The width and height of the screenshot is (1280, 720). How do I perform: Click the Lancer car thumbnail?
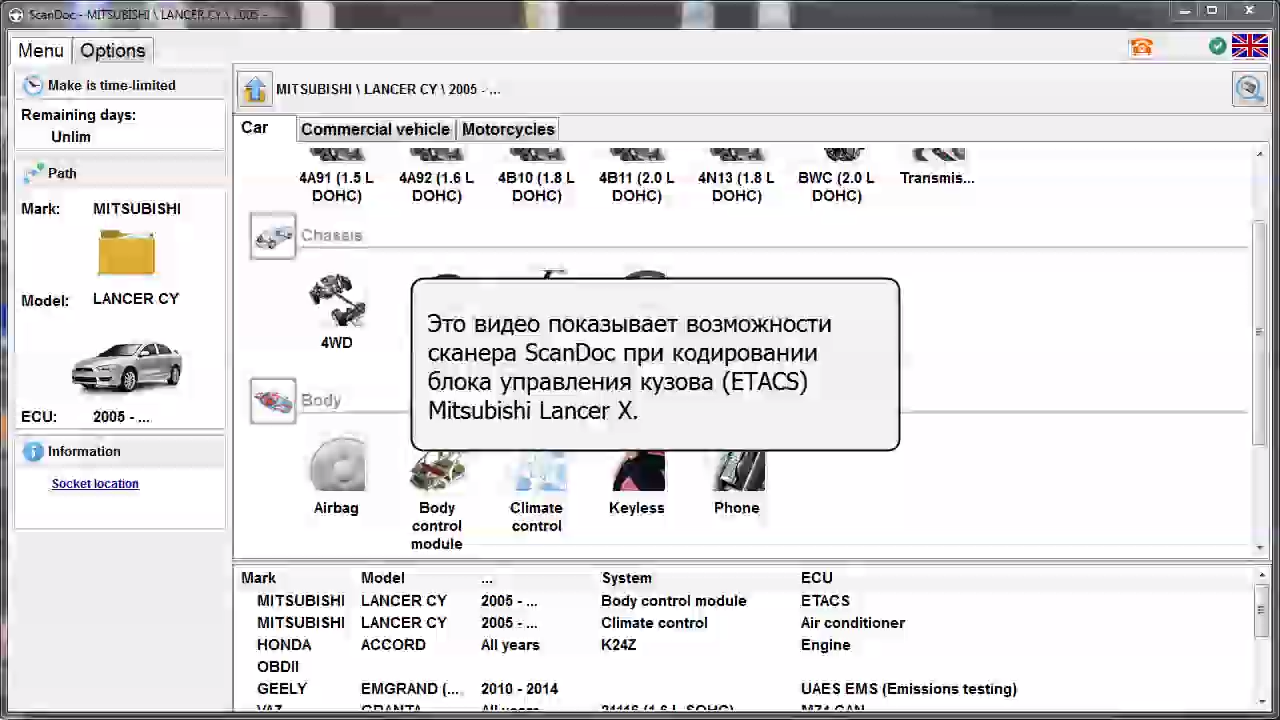pos(126,365)
